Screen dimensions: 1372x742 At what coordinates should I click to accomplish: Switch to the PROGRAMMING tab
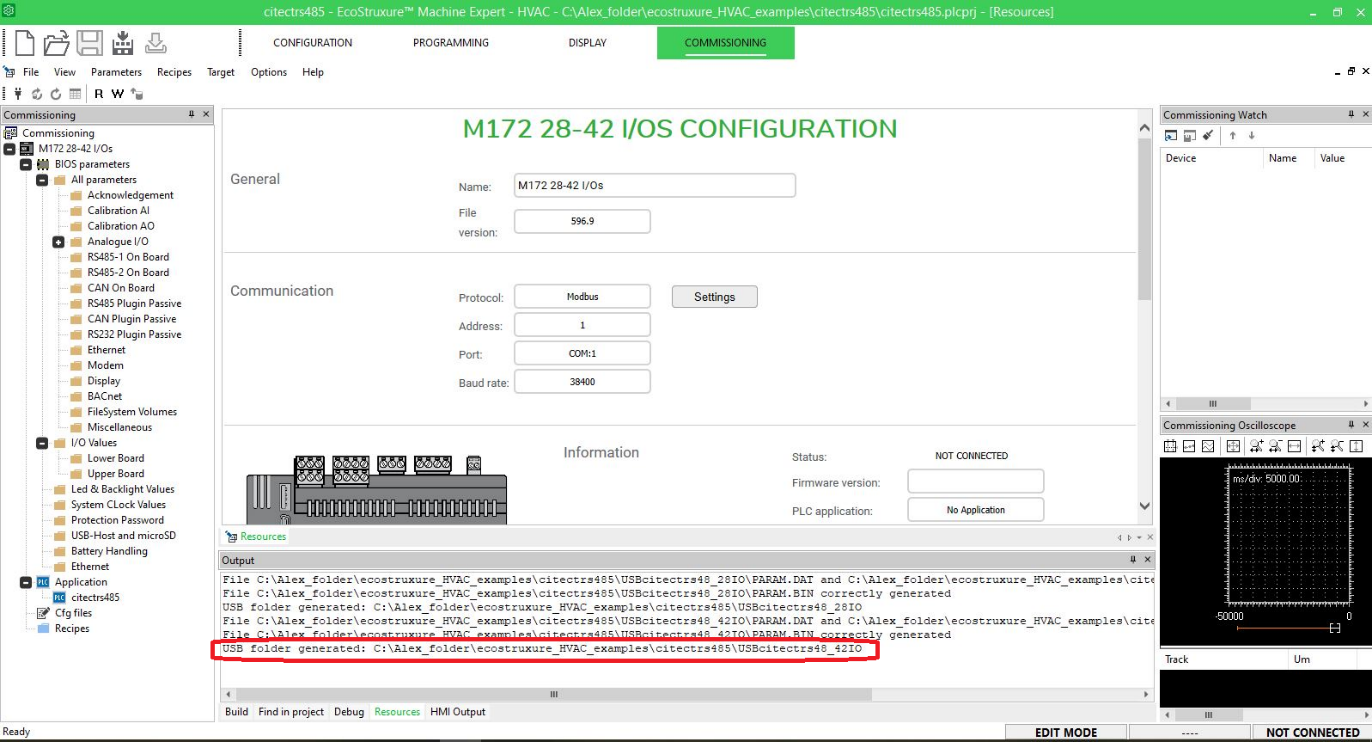tap(451, 43)
